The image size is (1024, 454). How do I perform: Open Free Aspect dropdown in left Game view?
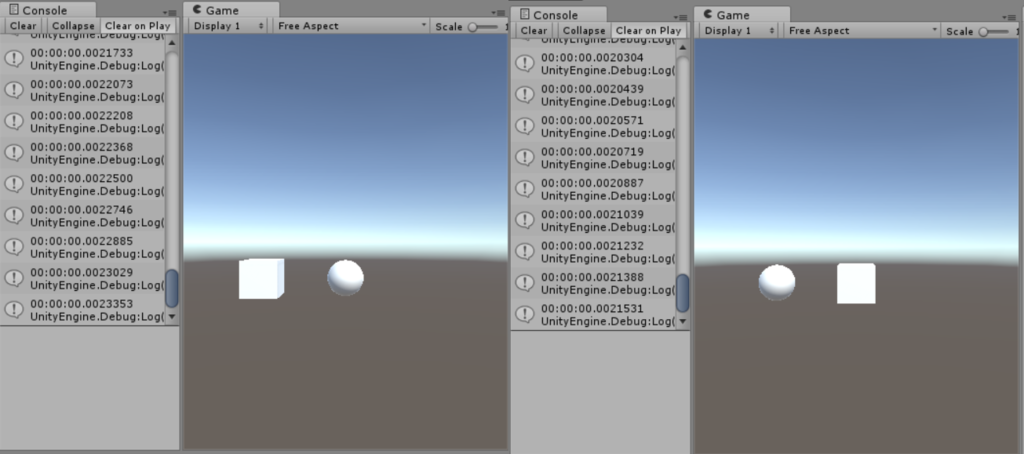pyautogui.click(x=351, y=26)
